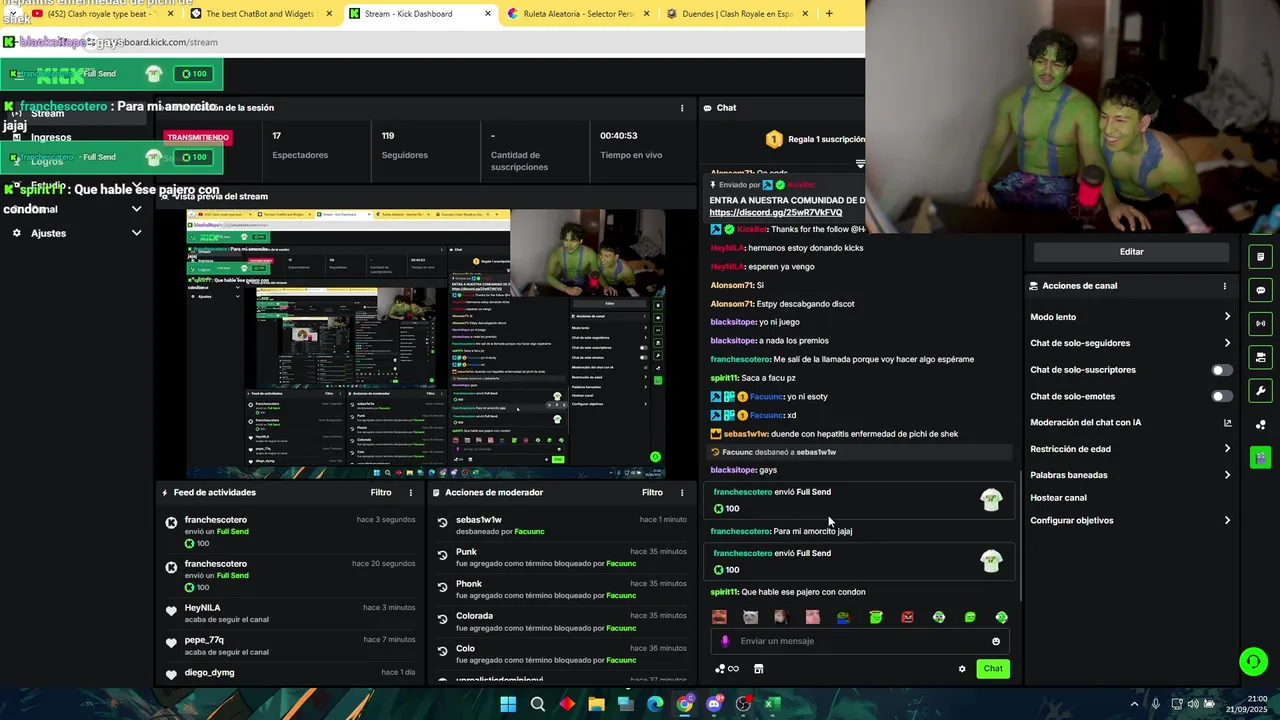Viewport: 1280px width, 720px height.
Task: Switch to Clash royale type beat tab
Action: click(100, 13)
